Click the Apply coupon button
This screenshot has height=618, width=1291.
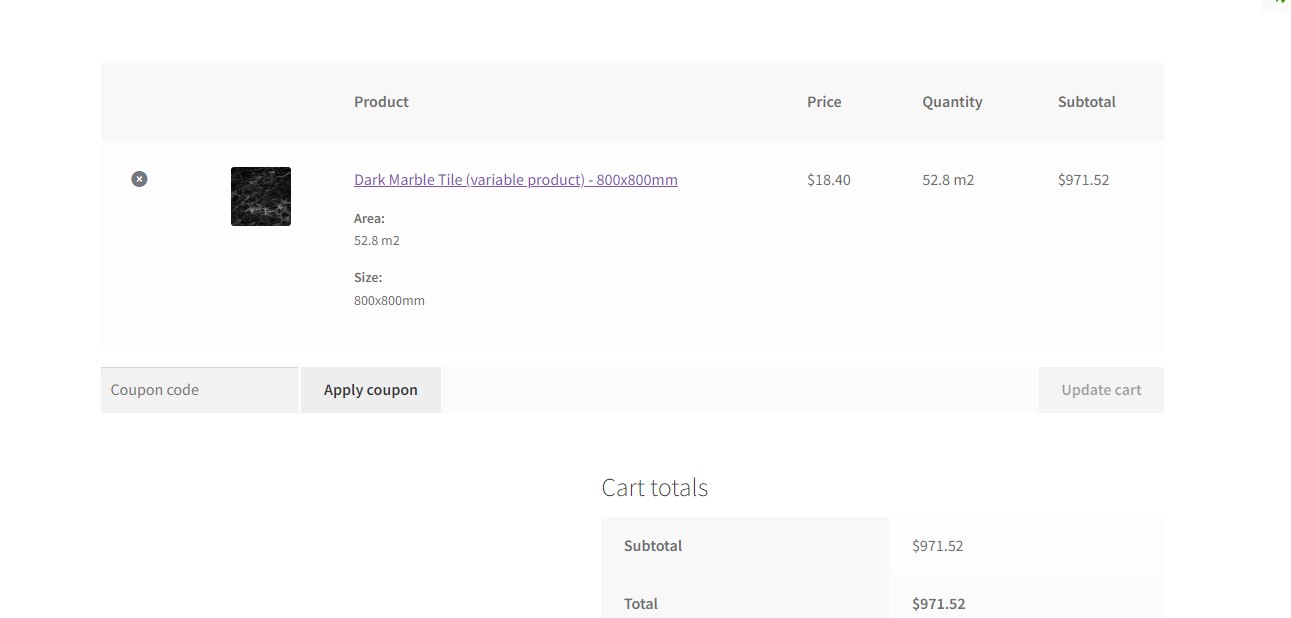[x=370, y=389]
